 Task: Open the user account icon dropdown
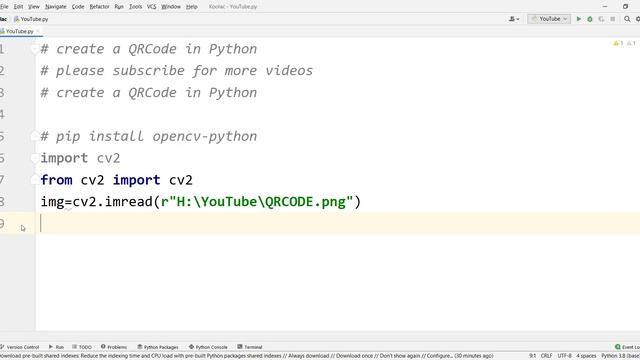514,19
